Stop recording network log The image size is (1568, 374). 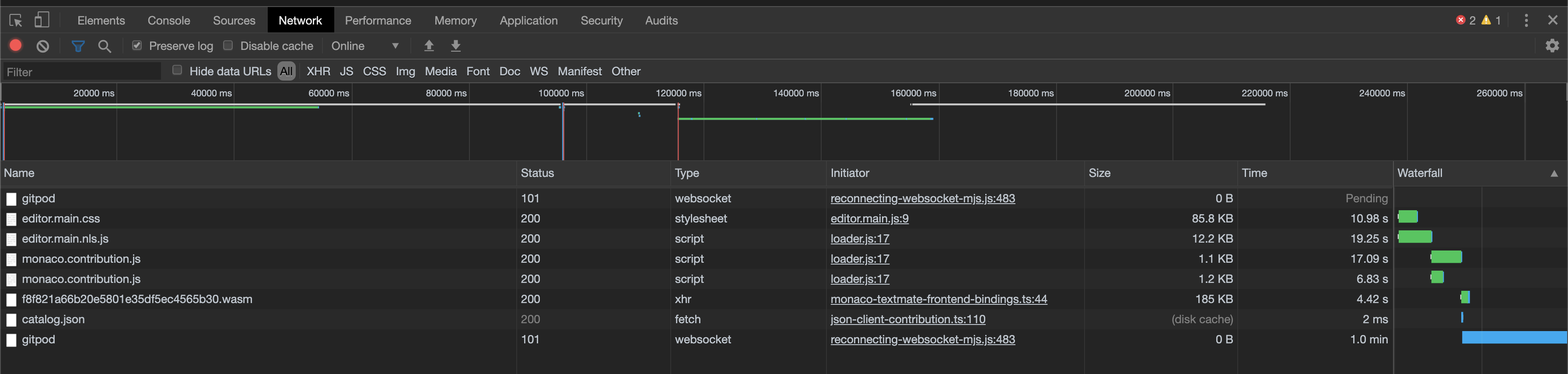click(x=16, y=46)
